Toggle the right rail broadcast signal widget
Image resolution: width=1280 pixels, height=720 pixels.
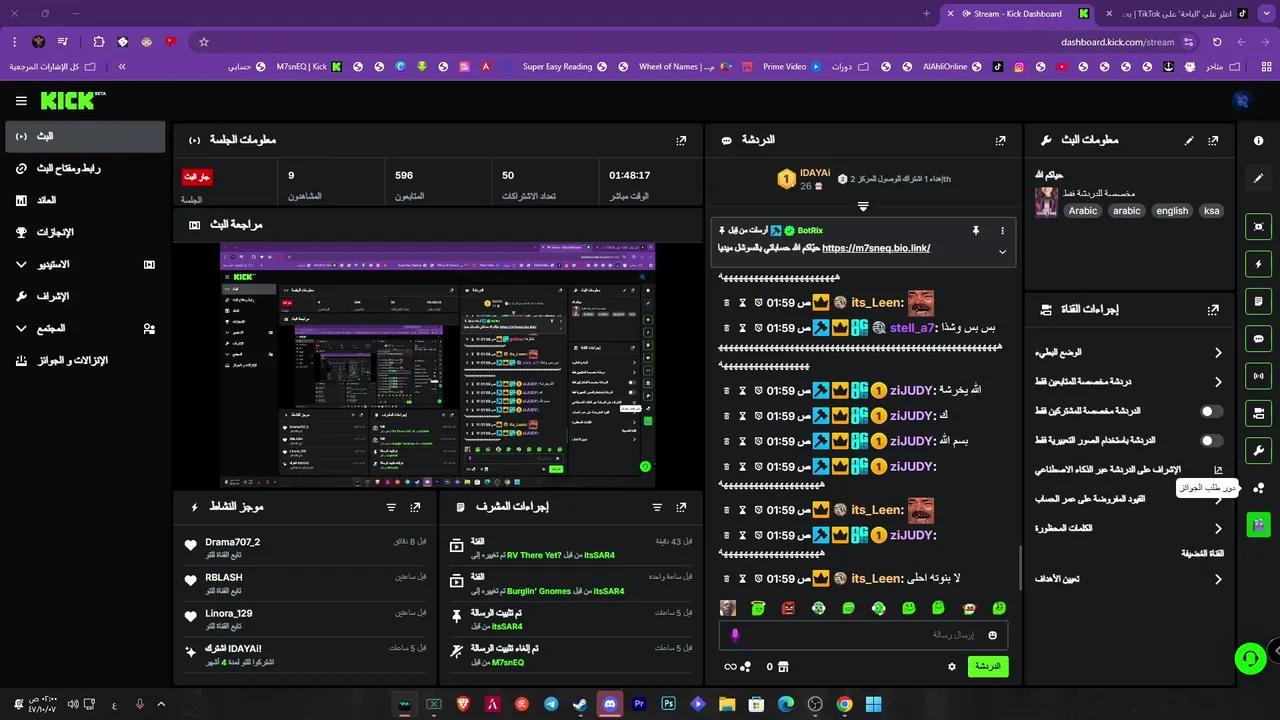[1259, 376]
